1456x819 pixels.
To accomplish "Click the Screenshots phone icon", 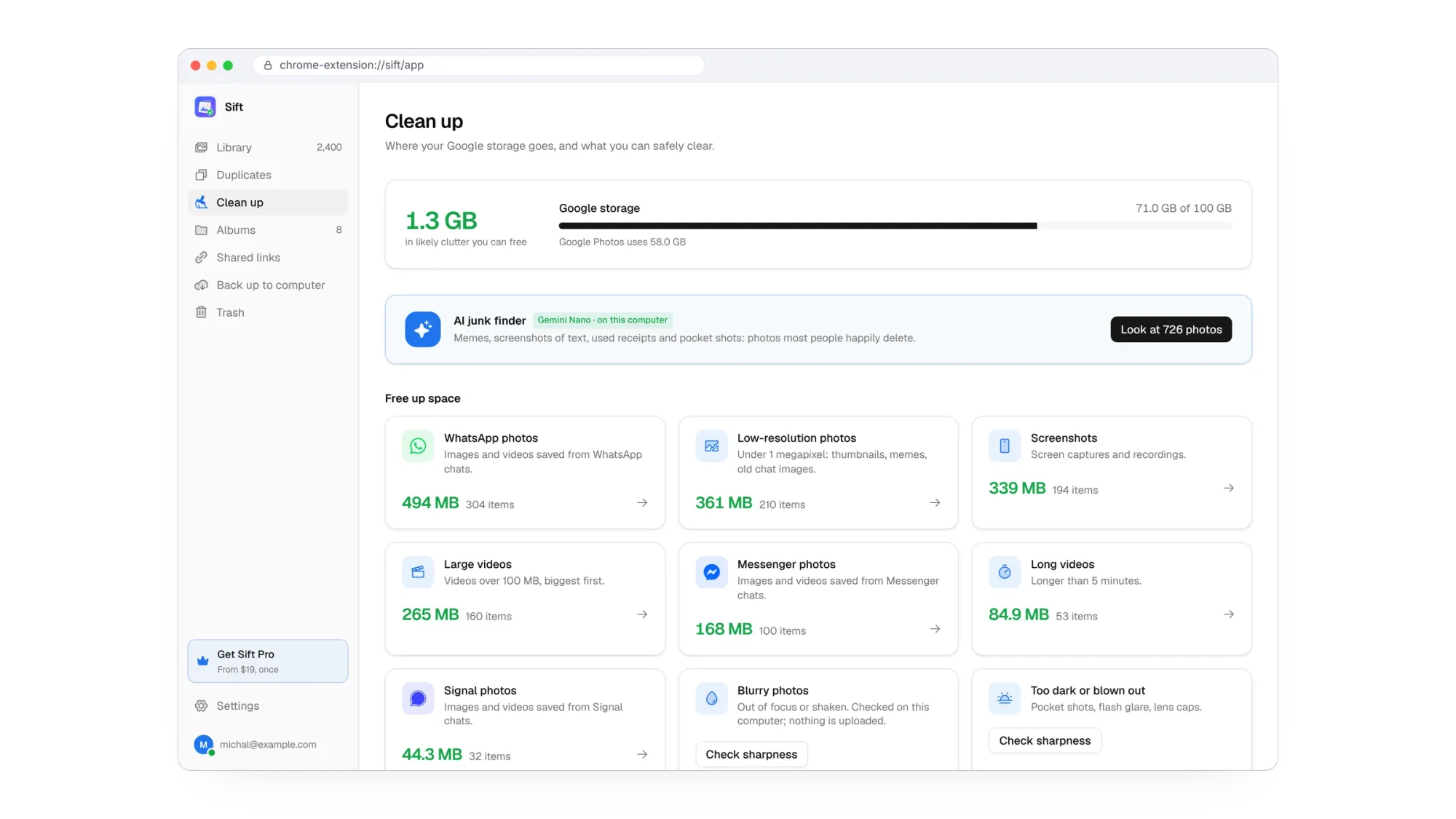I will tap(1005, 446).
